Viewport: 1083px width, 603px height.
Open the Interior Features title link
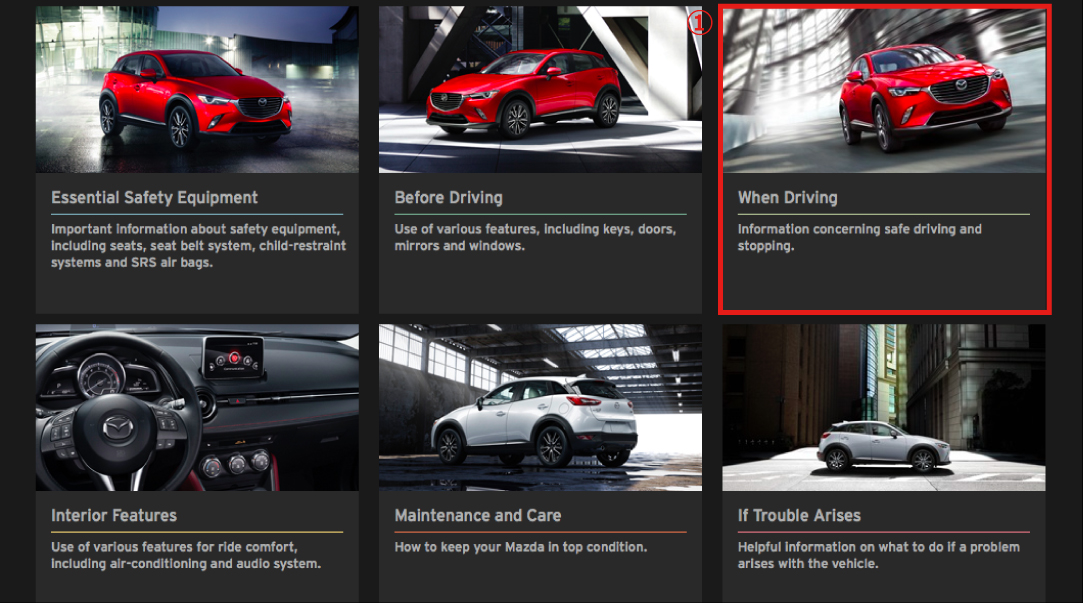click(x=114, y=516)
